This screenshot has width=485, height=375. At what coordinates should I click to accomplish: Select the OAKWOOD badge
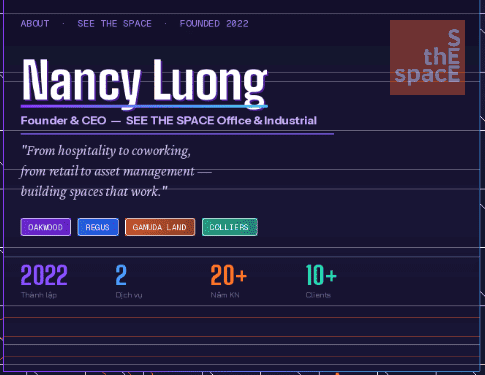click(x=46, y=227)
